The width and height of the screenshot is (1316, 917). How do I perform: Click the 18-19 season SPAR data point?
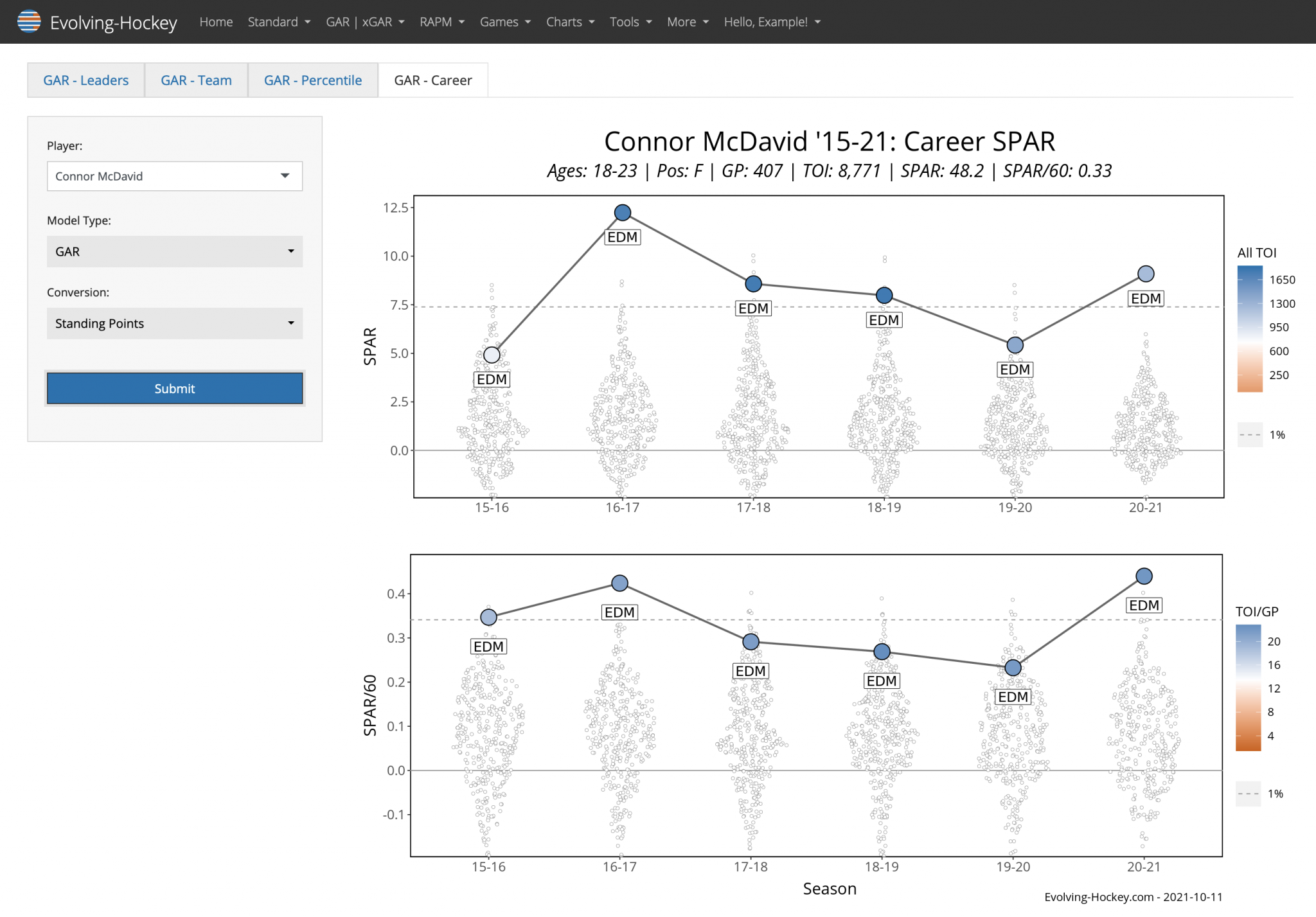pos(884,296)
